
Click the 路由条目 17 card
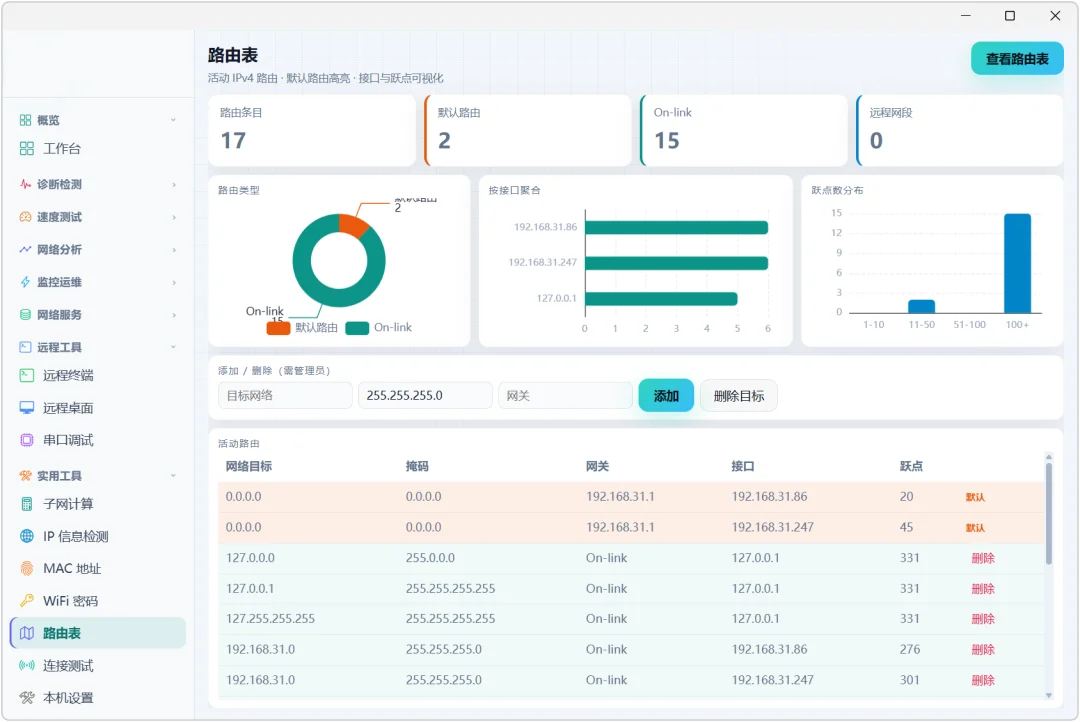312,130
